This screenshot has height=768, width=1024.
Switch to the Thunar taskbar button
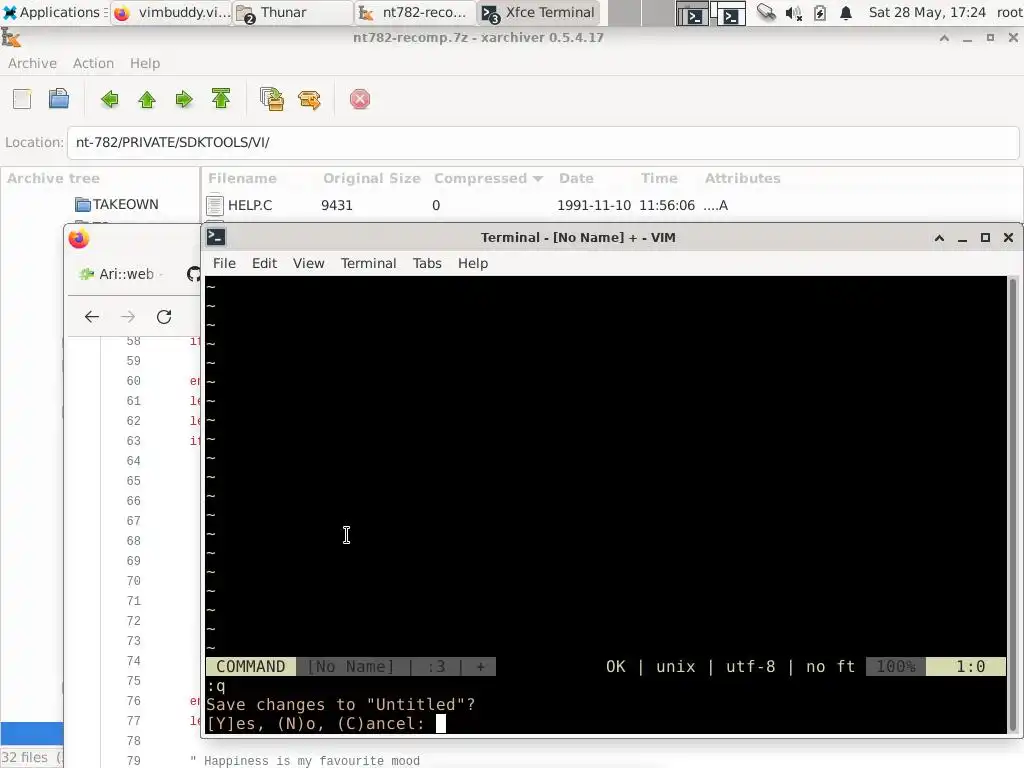coord(293,12)
